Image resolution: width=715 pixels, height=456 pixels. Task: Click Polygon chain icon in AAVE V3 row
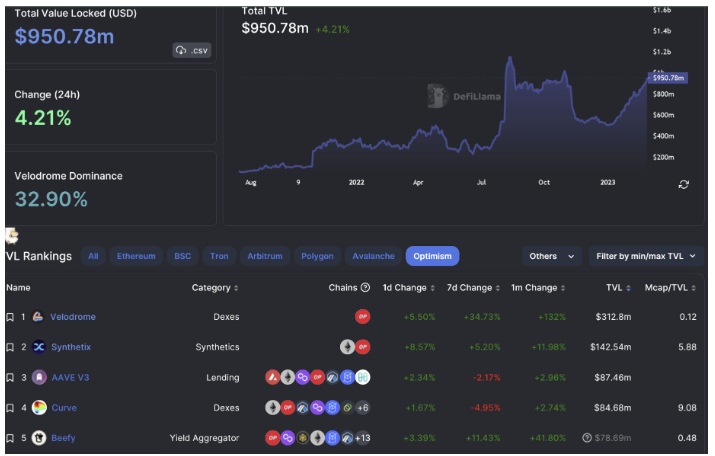pos(302,377)
